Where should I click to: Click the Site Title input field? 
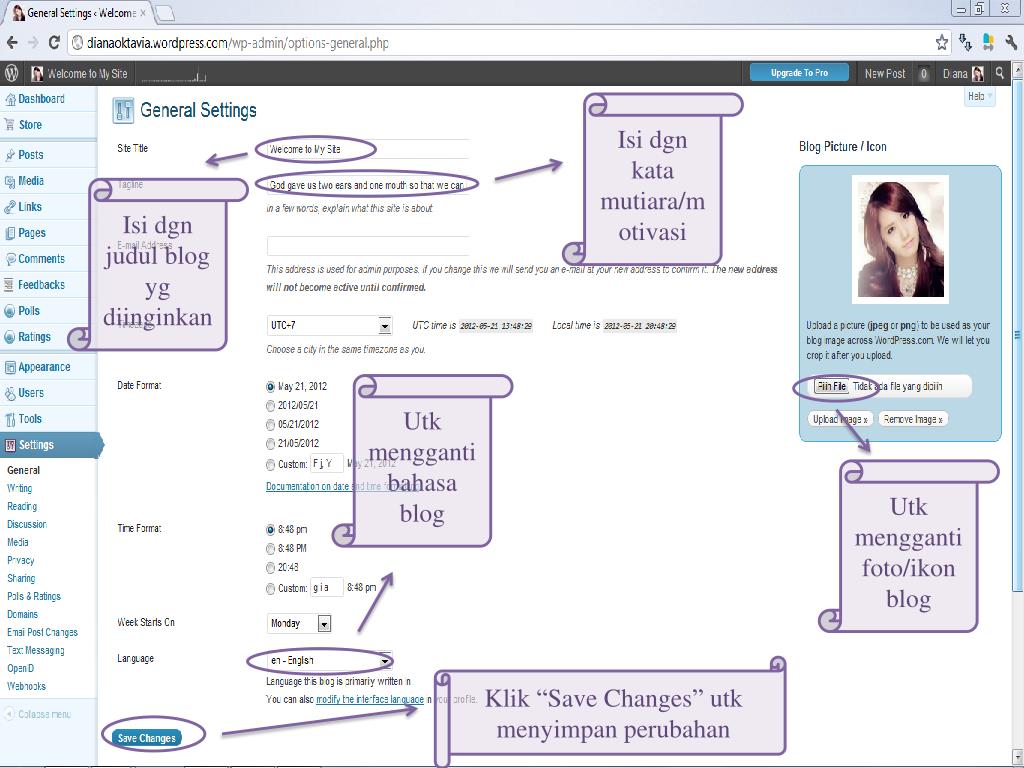[368, 149]
